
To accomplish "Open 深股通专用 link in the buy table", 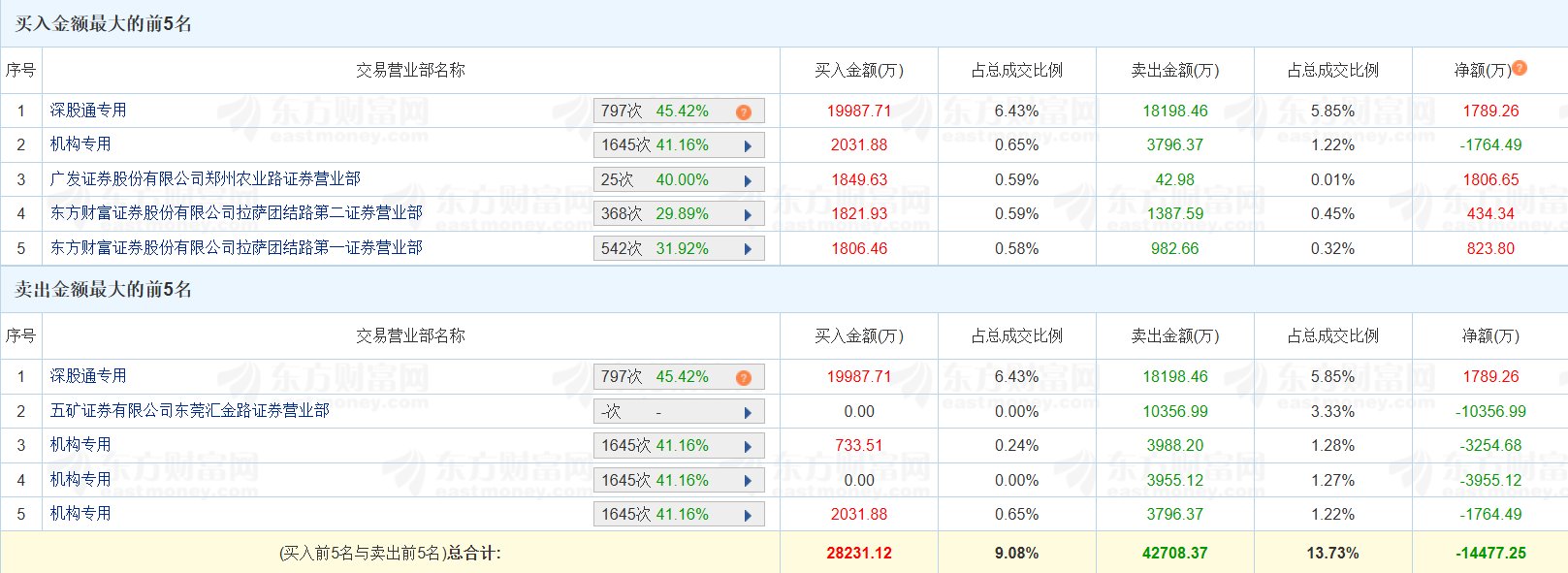I will click(88, 111).
